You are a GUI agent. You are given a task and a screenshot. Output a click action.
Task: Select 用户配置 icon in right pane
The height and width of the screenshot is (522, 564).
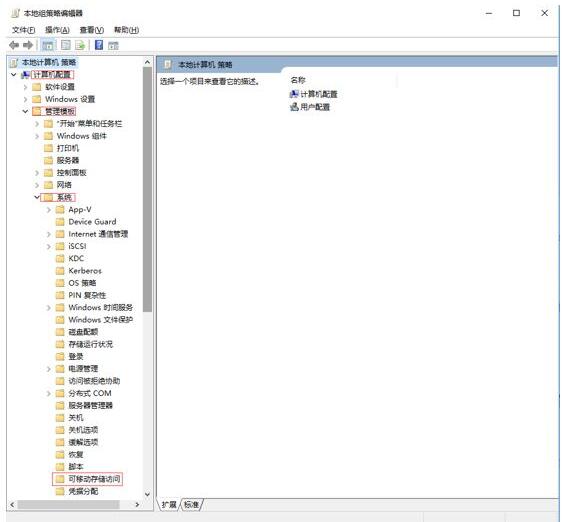294,107
